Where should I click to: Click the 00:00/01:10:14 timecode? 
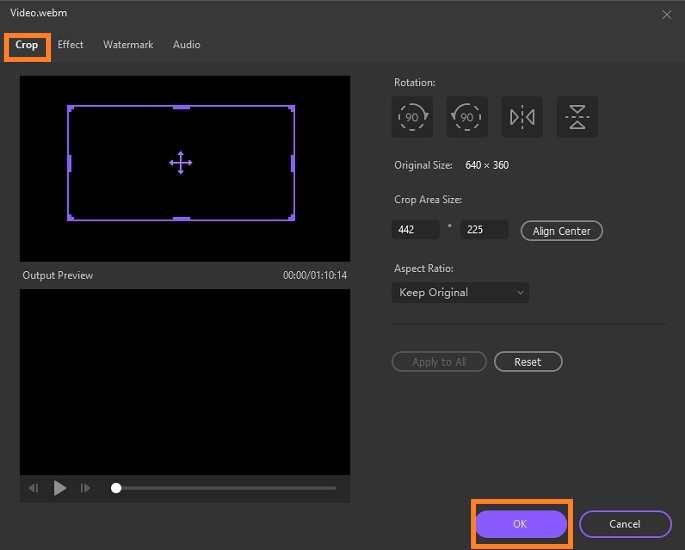(315, 275)
